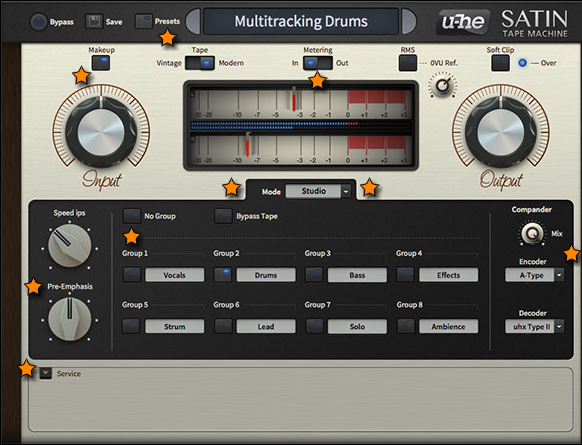
Task: Click the SATIN Tape Machine title
Action: [x=534, y=23]
